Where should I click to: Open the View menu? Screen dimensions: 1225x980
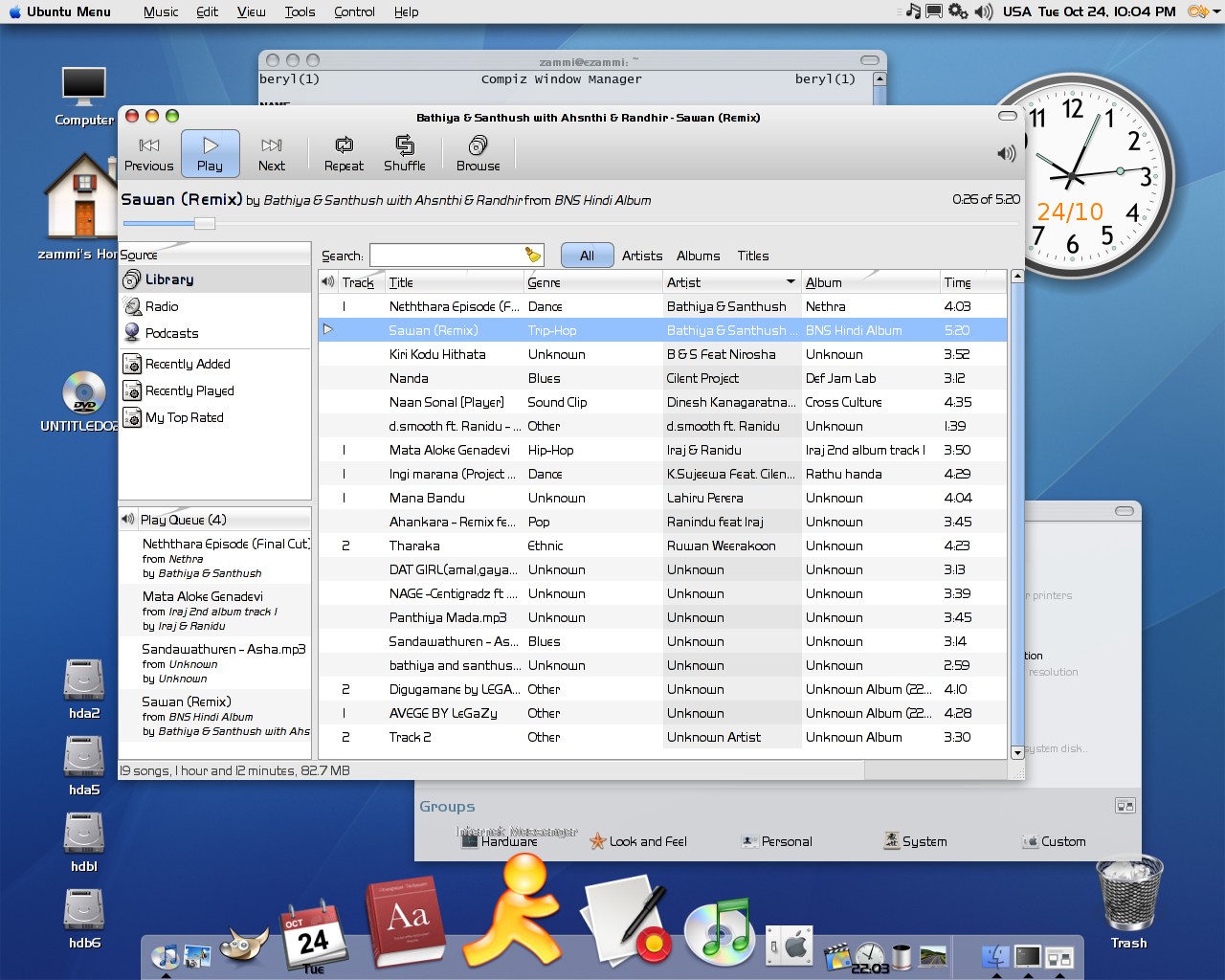pyautogui.click(x=252, y=11)
